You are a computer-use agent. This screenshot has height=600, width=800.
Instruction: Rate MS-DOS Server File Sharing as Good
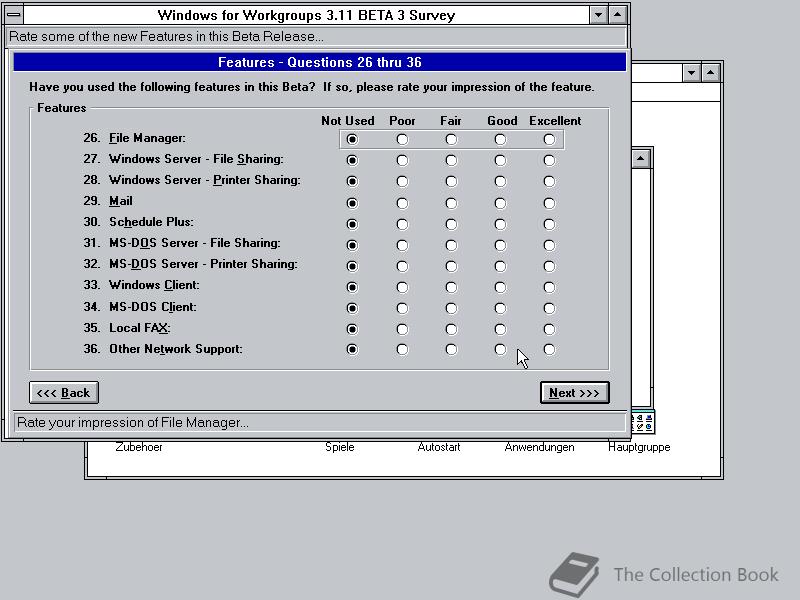(500, 245)
